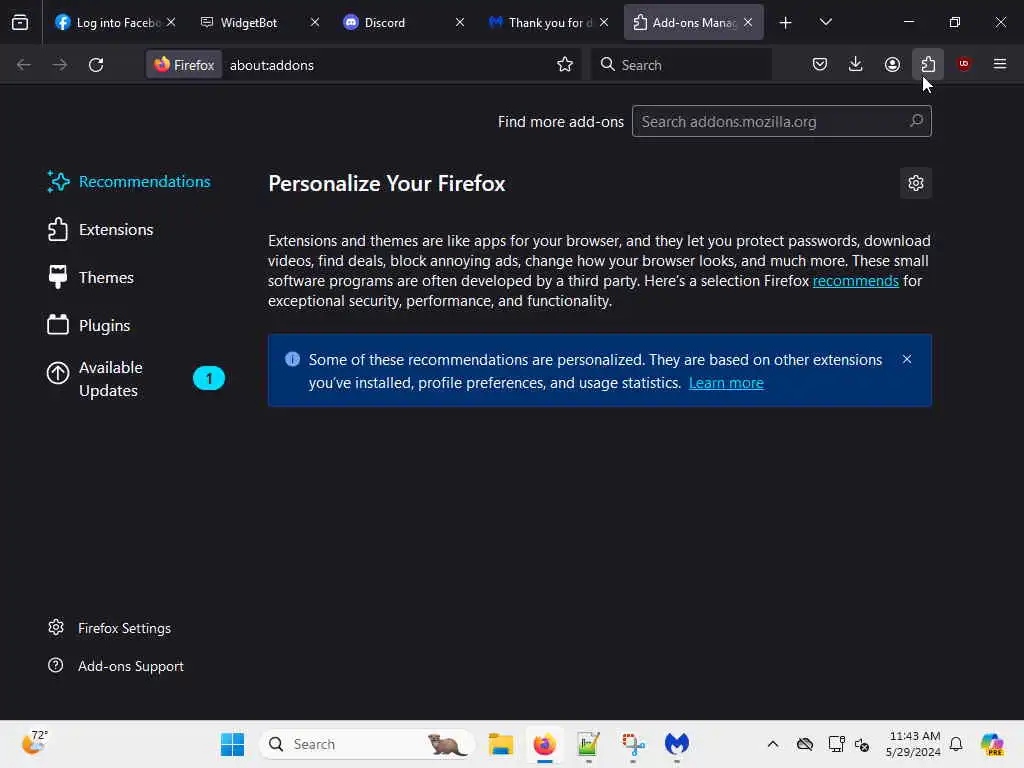The image size is (1024, 768).
Task: Open the add-ons tools gear menu
Action: [916, 183]
